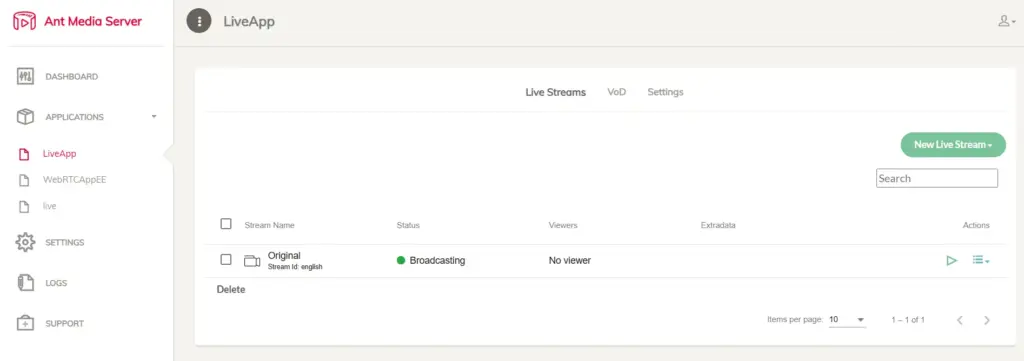
Task: Select the WebRTCAppEE application link
Action: (x=74, y=180)
